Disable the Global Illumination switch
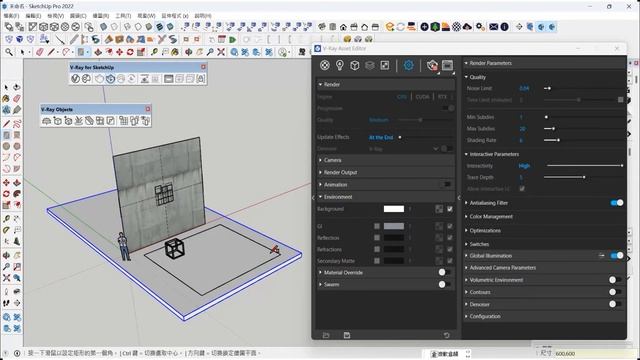The height and width of the screenshot is (360, 640). (x=617, y=256)
